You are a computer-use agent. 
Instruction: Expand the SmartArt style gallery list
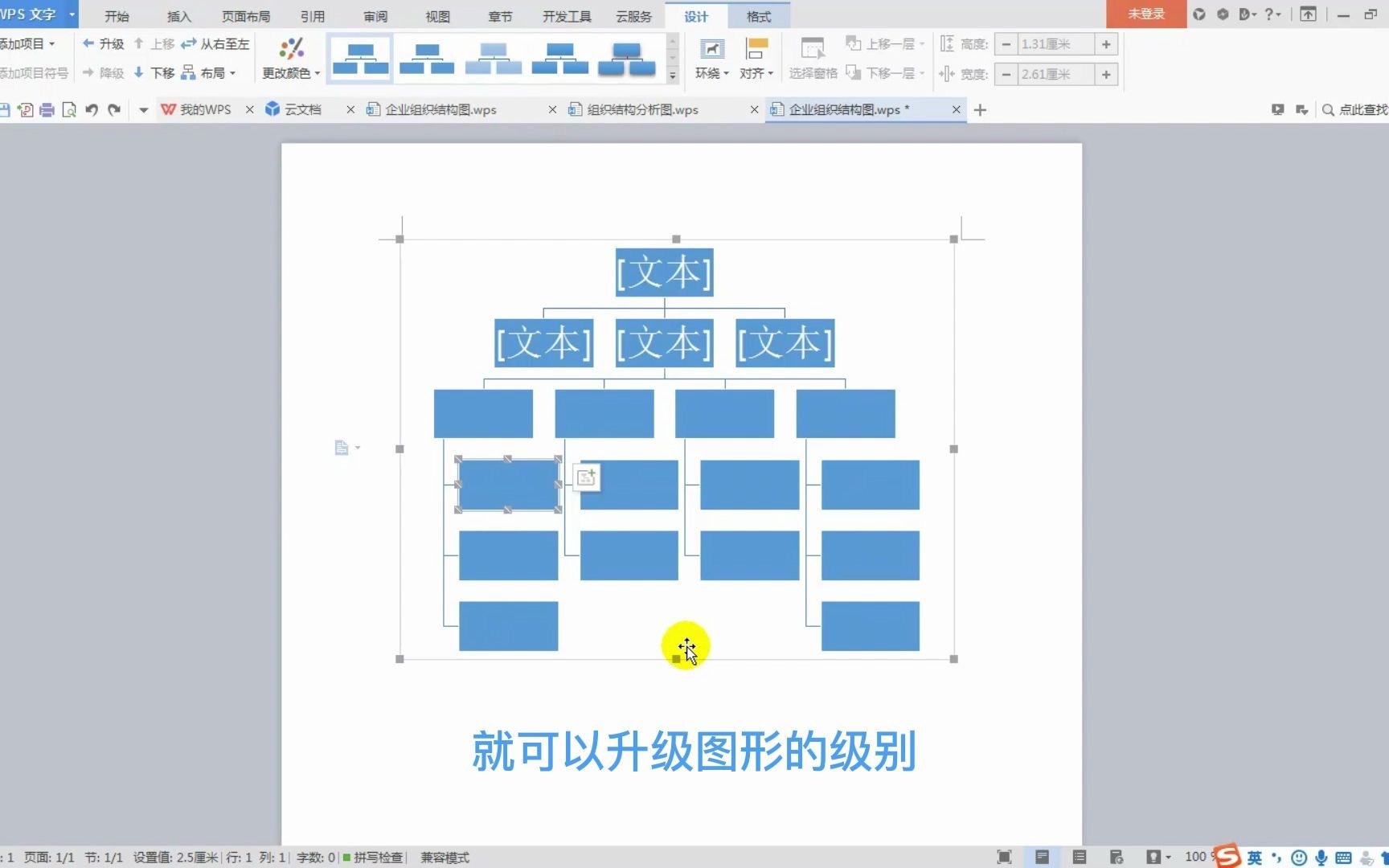pyautogui.click(x=673, y=76)
